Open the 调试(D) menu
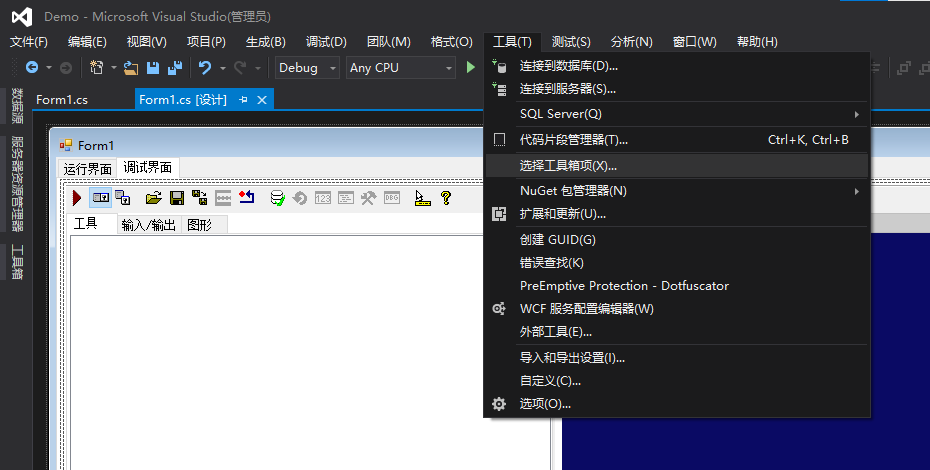930x470 pixels. pos(326,42)
